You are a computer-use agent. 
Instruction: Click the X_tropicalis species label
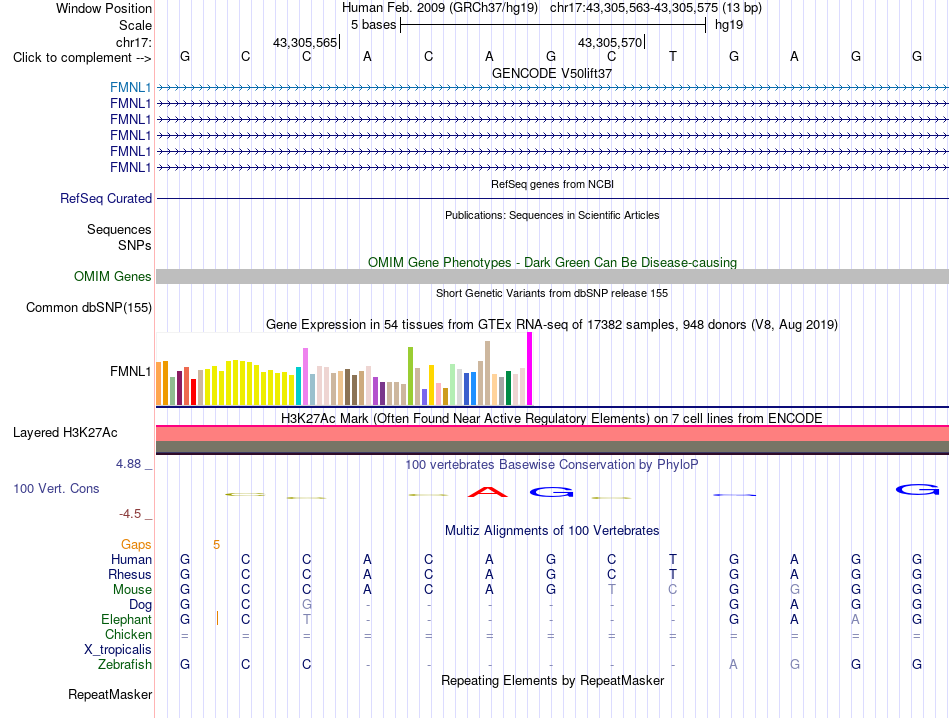click(118, 650)
